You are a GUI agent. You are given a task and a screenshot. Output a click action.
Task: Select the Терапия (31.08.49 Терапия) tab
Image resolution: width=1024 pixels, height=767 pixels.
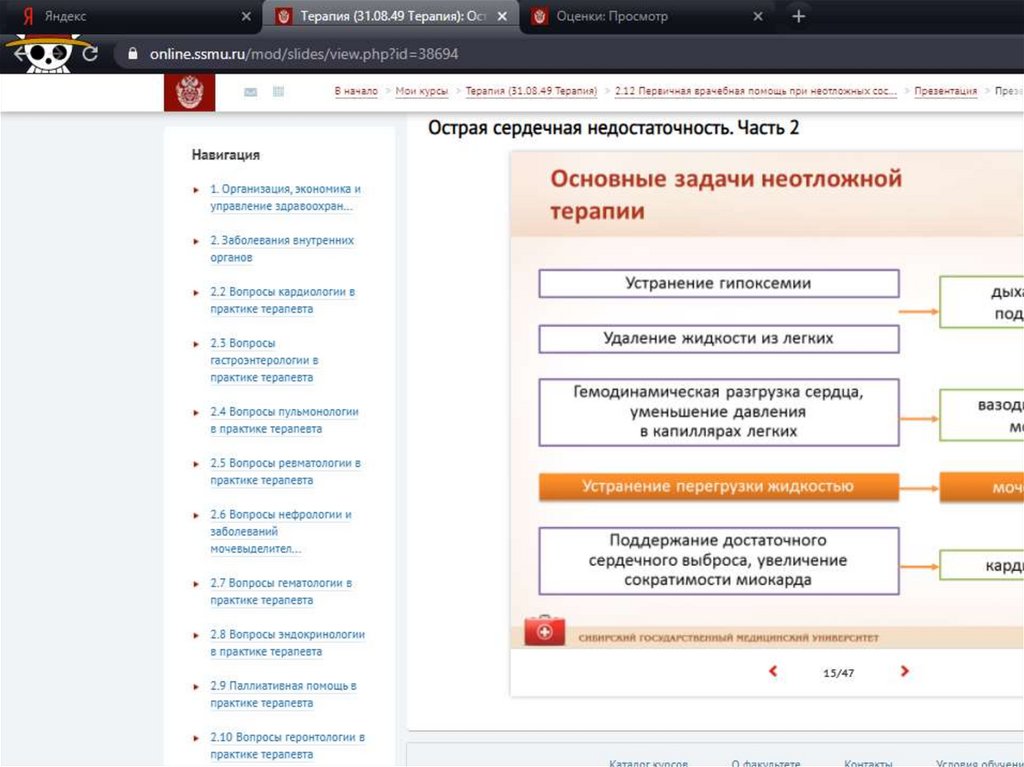[390, 16]
